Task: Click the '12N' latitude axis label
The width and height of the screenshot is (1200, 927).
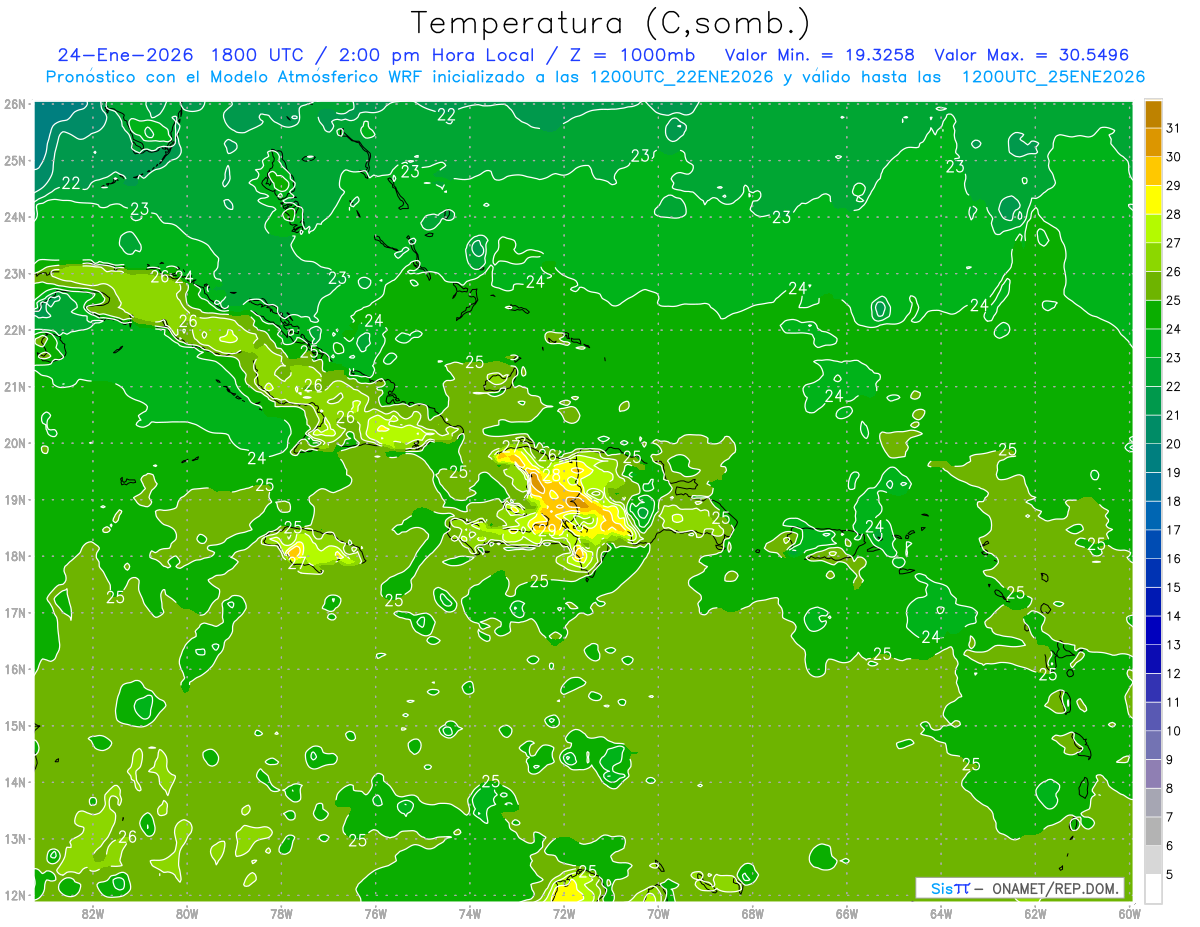Action: tap(14, 895)
